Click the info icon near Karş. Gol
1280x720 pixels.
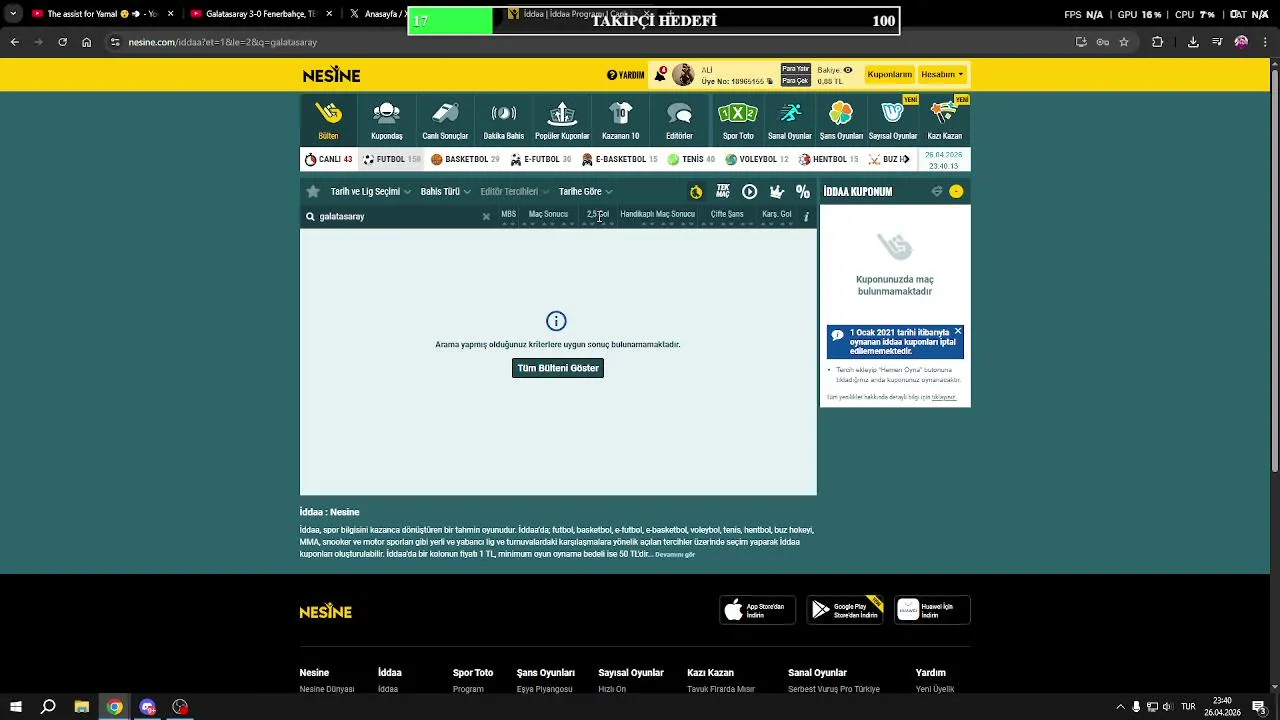tap(806, 216)
